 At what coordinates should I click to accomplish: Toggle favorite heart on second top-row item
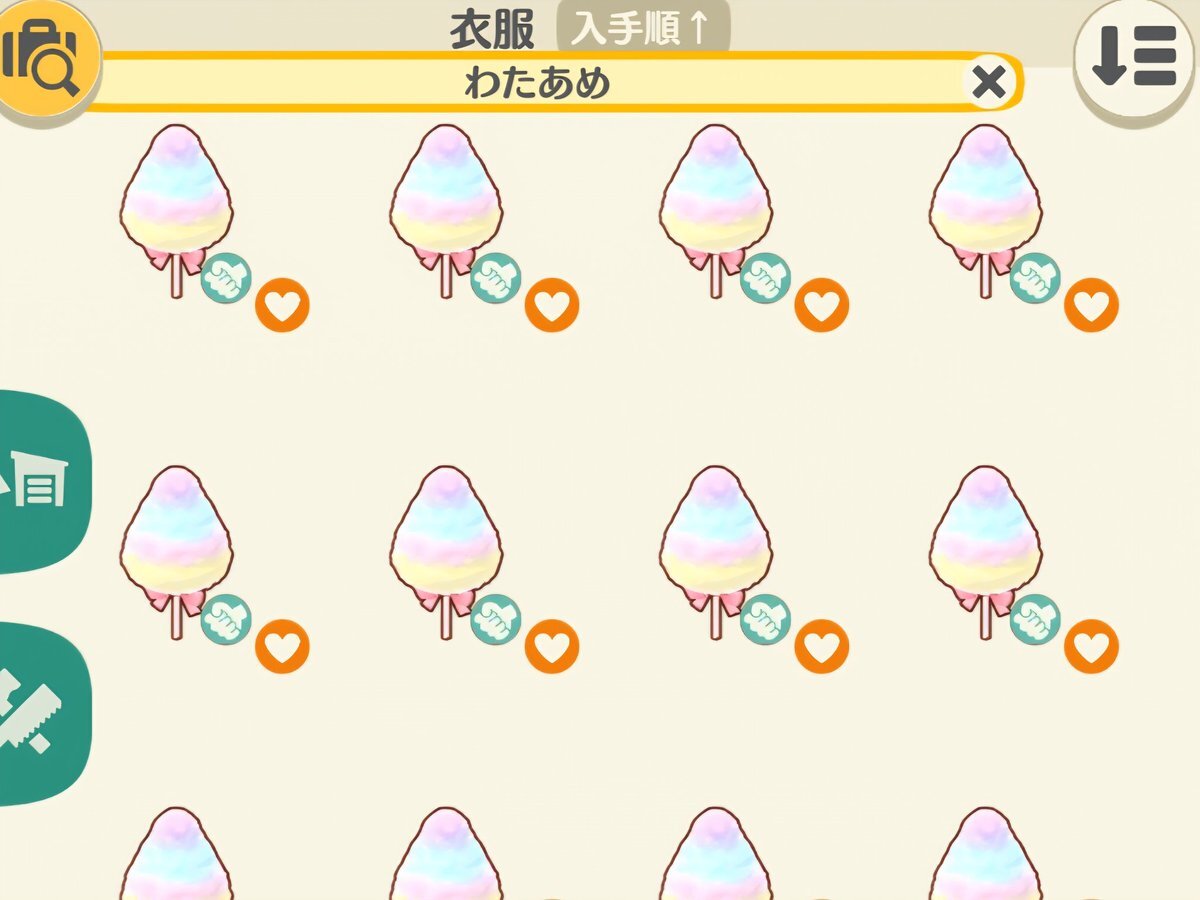(552, 305)
